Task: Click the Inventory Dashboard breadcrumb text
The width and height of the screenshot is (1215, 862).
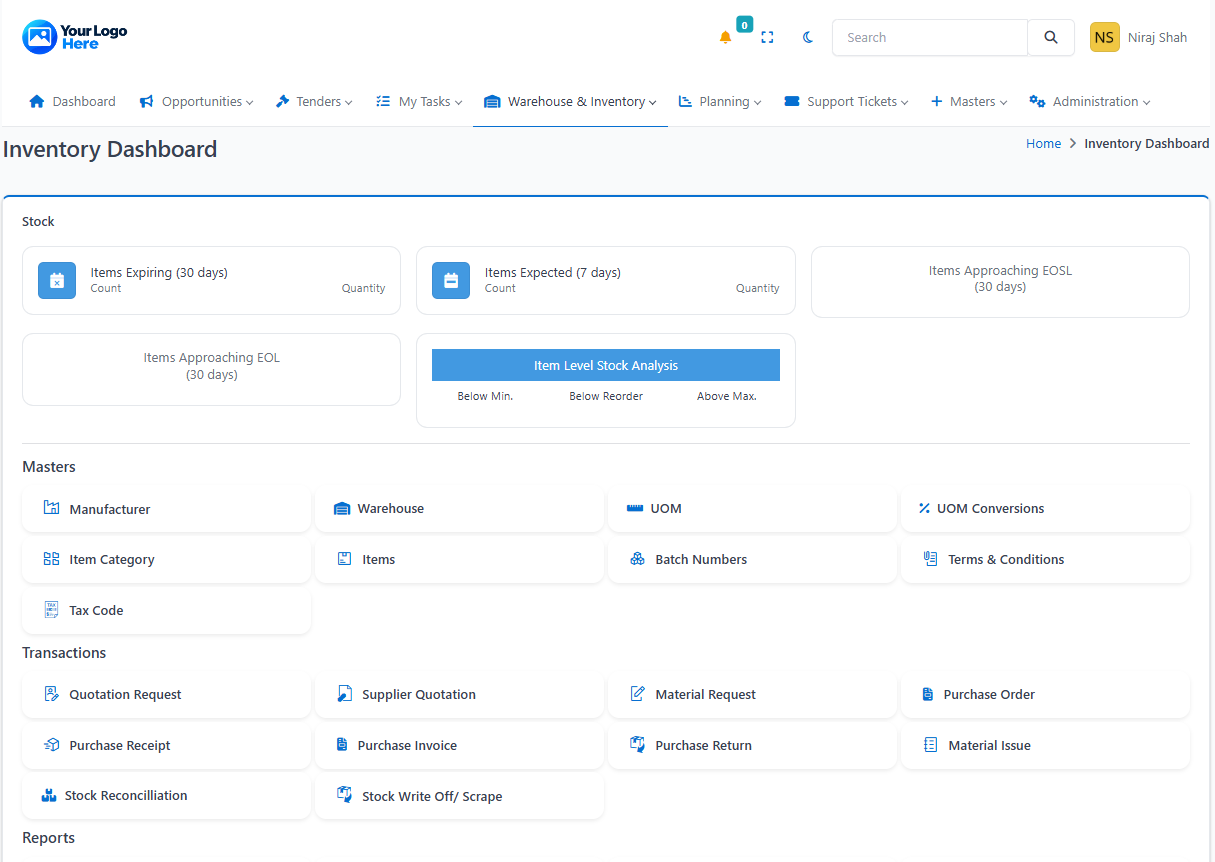Action: coord(1147,144)
